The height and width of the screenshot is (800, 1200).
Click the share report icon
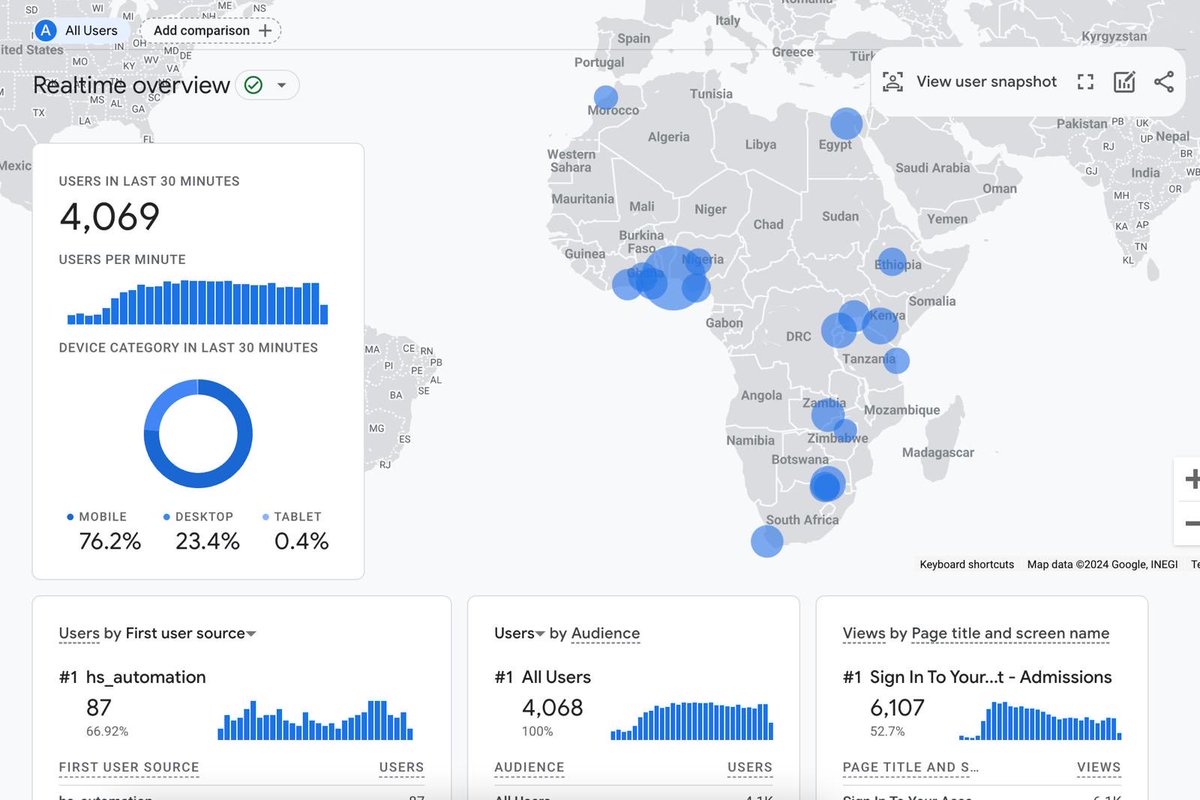click(x=1163, y=82)
